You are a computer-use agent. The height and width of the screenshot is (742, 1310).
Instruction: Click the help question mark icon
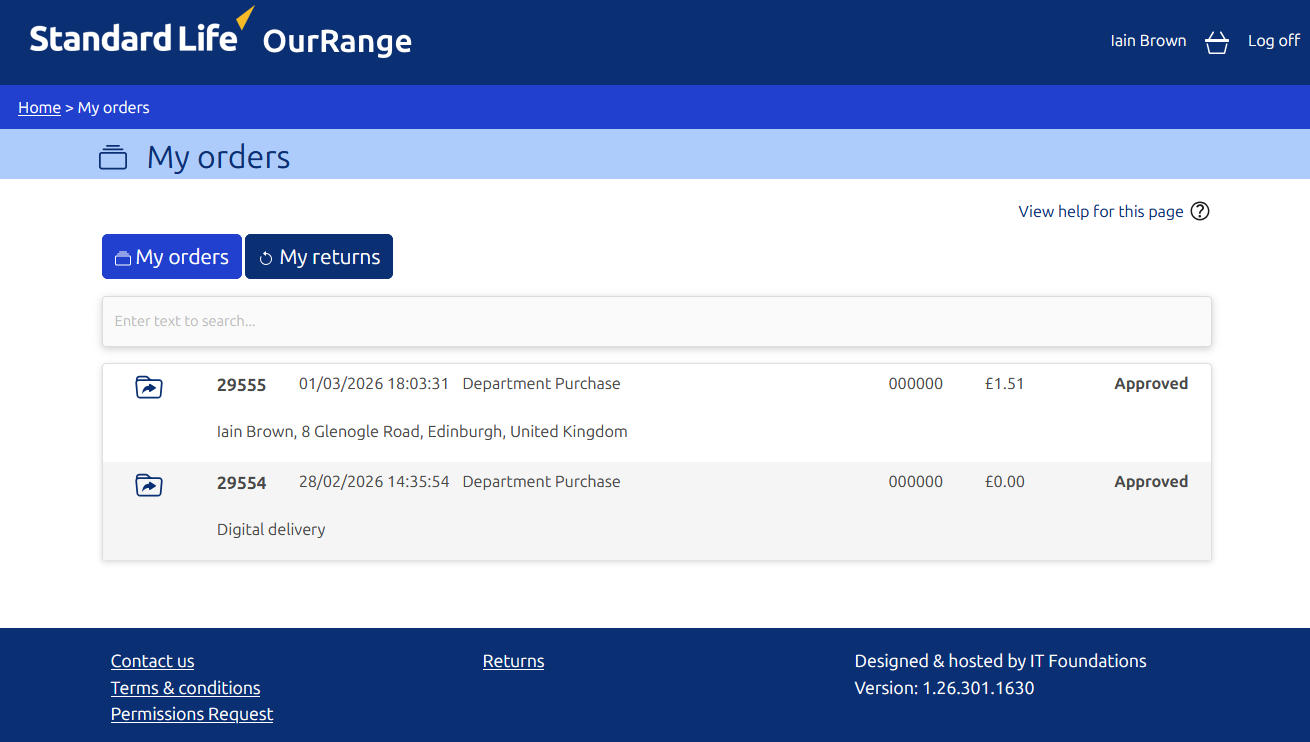(x=1200, y=211)
